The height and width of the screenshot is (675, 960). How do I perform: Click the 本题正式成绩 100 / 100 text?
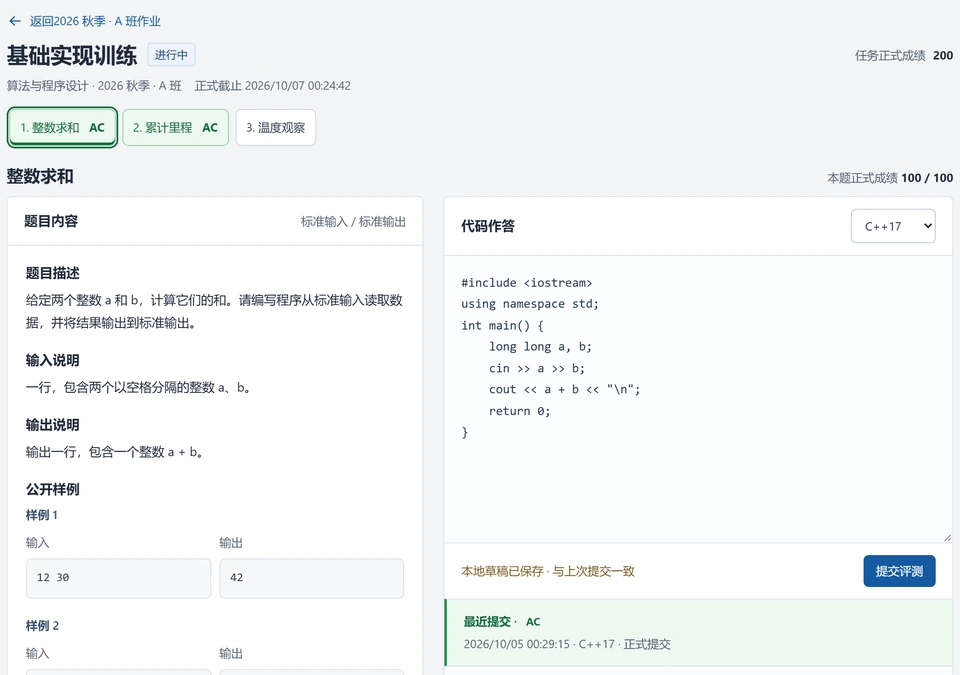(x=890, y=178)
